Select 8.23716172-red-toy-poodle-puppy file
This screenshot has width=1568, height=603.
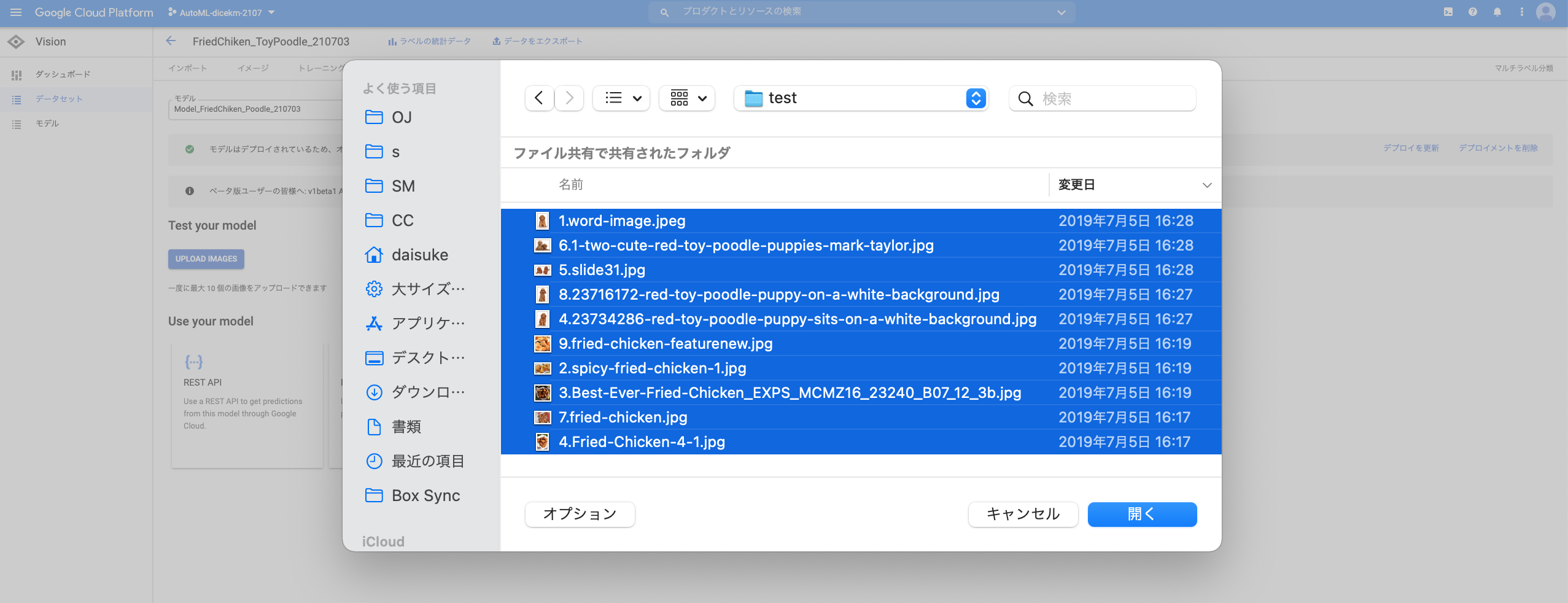(x=861, y=295)
